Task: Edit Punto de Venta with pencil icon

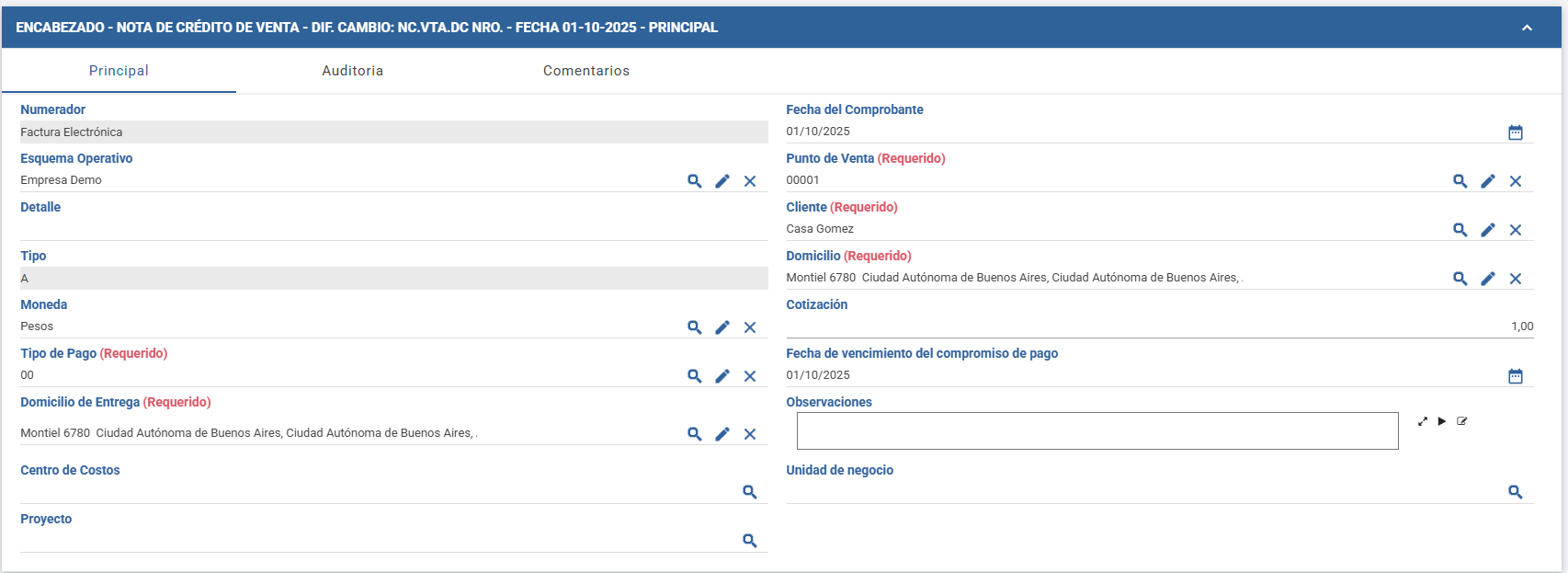Action: pyautogui.click(x=1488, y=181)
